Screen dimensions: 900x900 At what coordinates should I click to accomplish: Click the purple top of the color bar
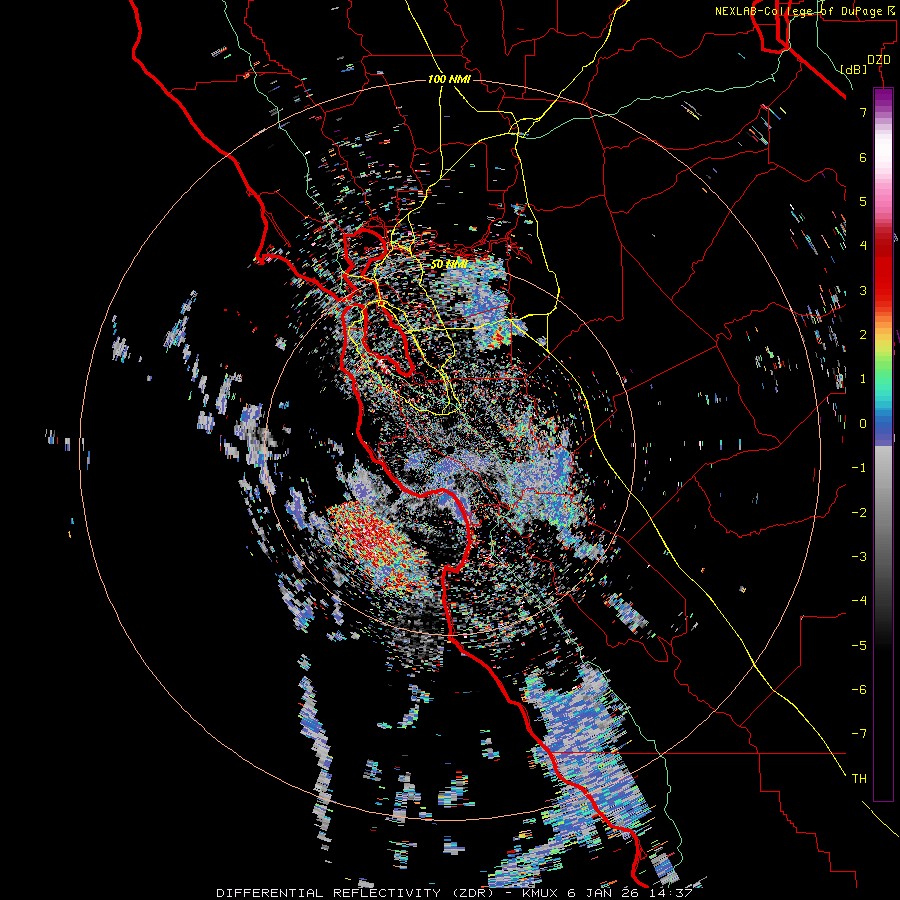tap(883, 98)
